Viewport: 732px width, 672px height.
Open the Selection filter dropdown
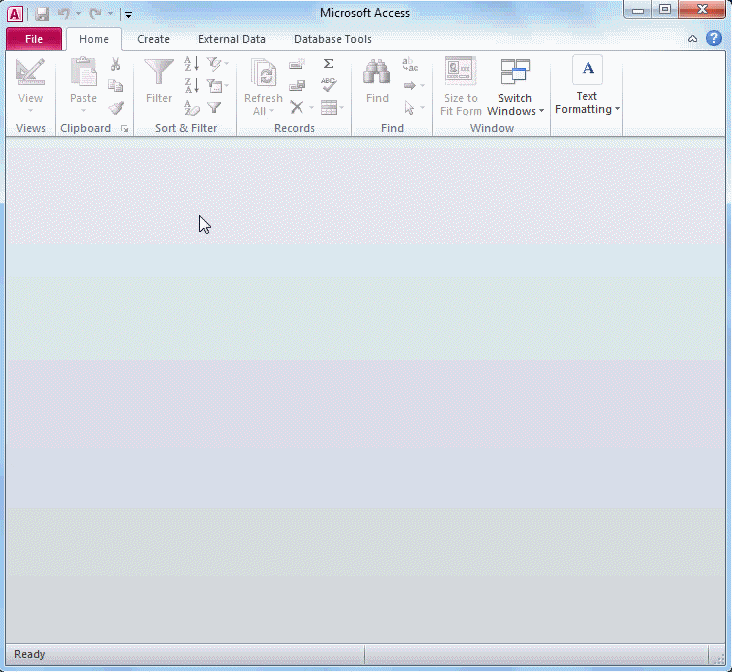218,64
